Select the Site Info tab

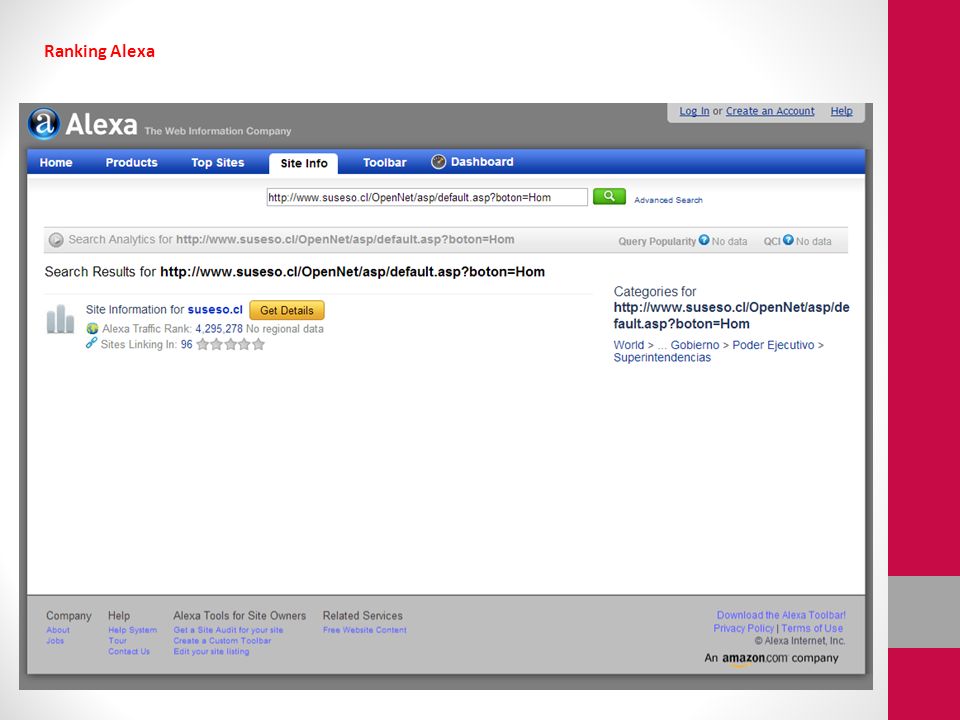point(304,163)
